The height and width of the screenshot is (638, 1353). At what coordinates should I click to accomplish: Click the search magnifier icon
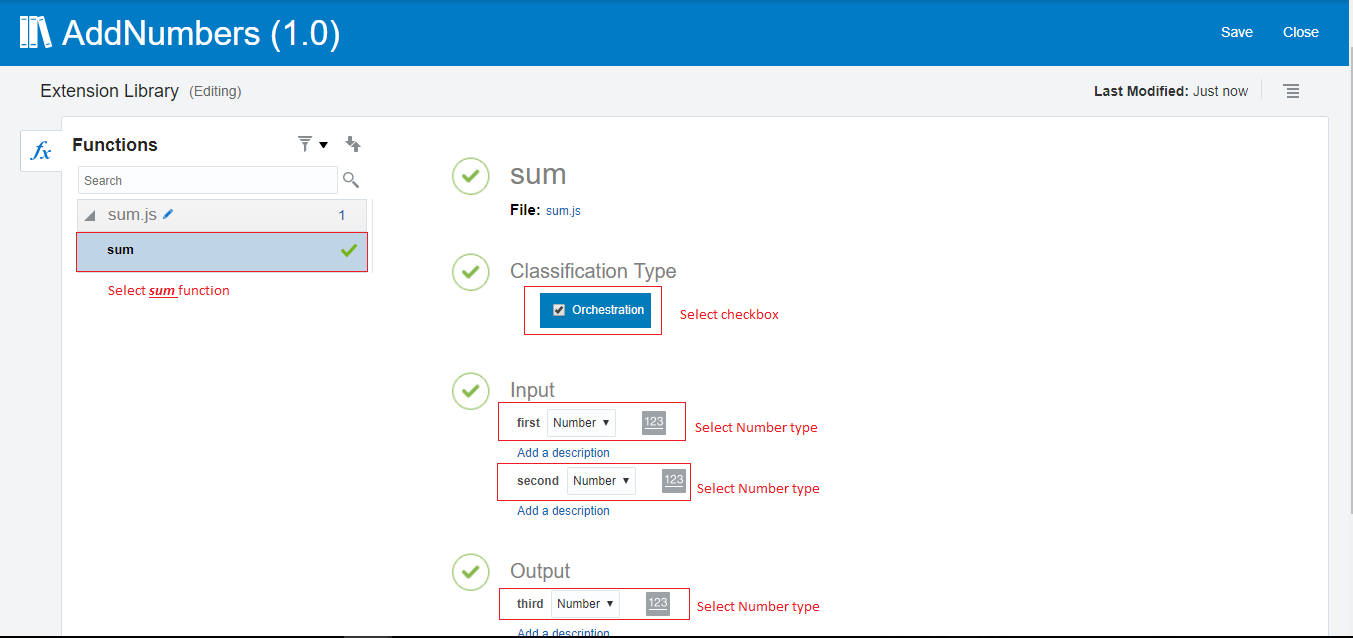coord(350,180)
